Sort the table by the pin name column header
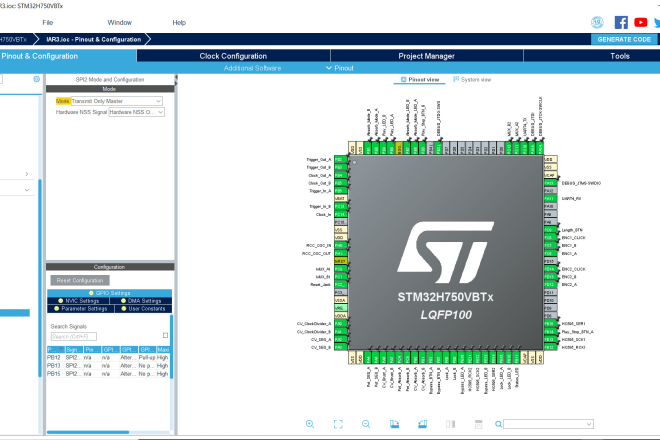 pos(56,349)
